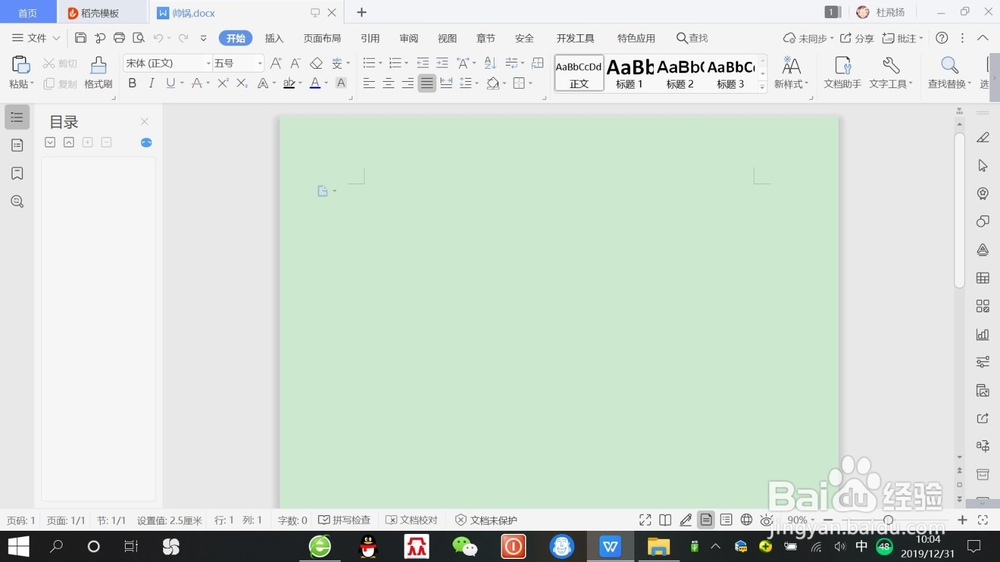Toggle Bold formatting
The width and height of the screenshot is (1000, 562).
click(x=132, y=83)
